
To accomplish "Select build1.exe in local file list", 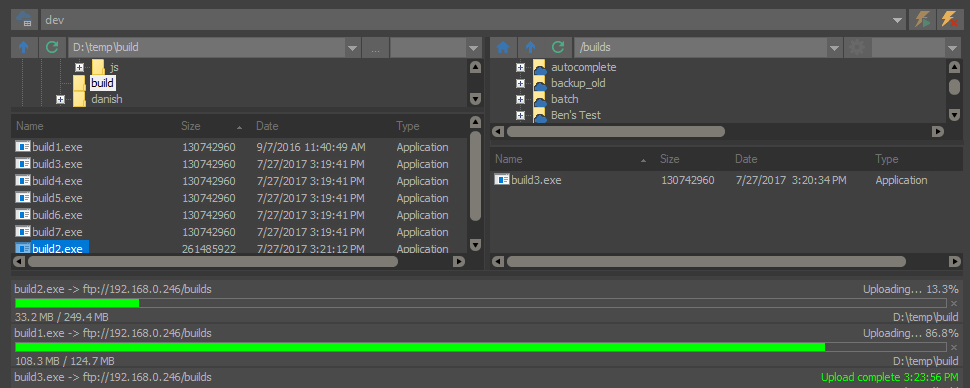I will [57, 147].
